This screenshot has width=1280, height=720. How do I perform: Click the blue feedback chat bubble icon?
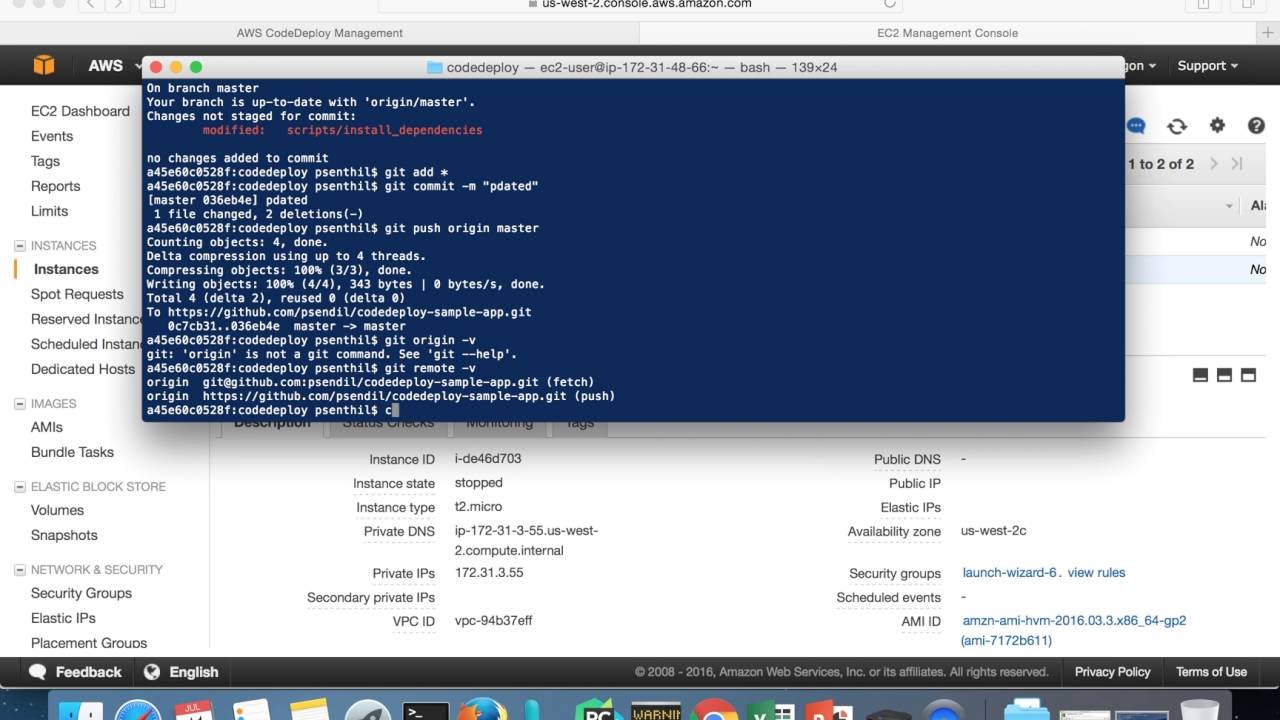tap(1136, 126)
